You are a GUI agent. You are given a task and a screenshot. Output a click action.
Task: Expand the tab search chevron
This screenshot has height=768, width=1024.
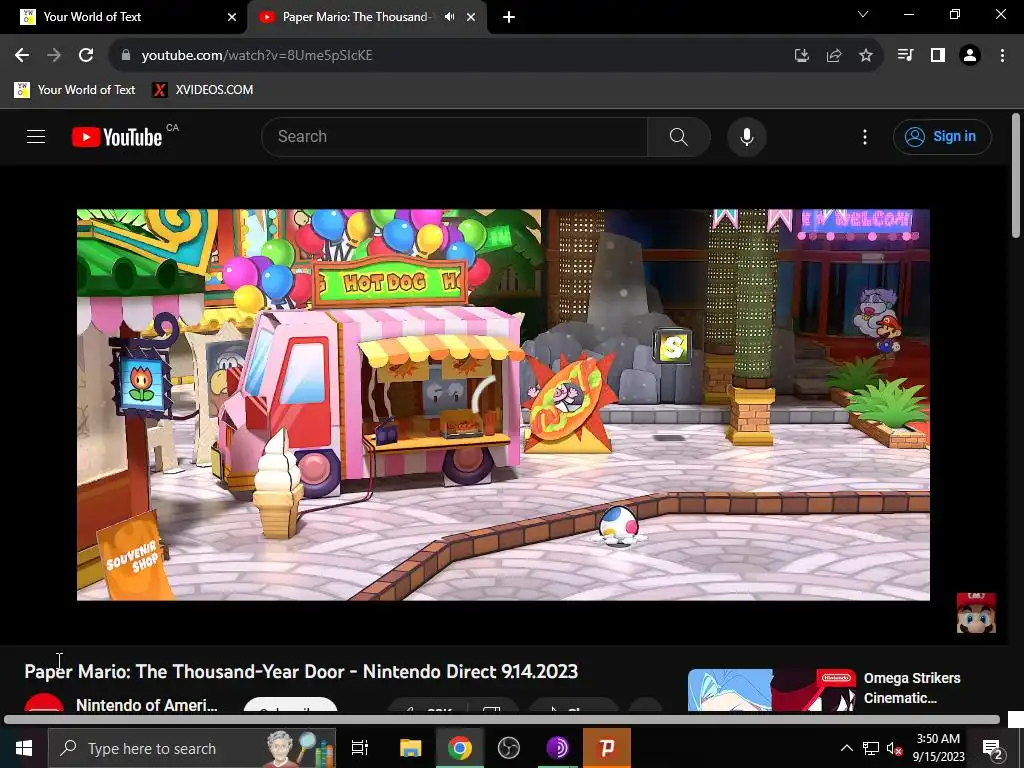[x=863, y=14]
